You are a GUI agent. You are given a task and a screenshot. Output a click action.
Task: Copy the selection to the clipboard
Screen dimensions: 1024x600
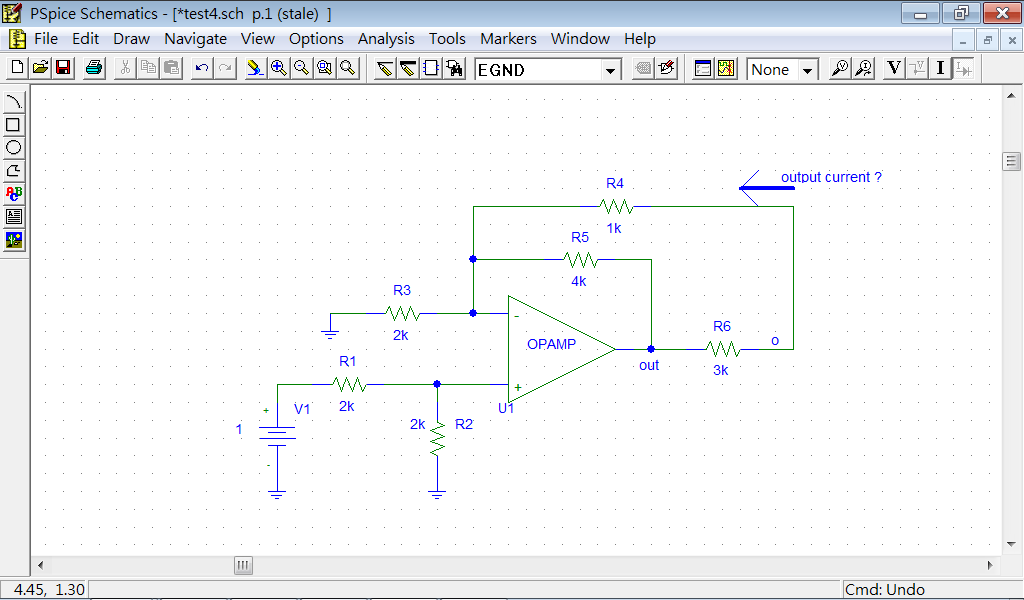[x=148, y=68]
